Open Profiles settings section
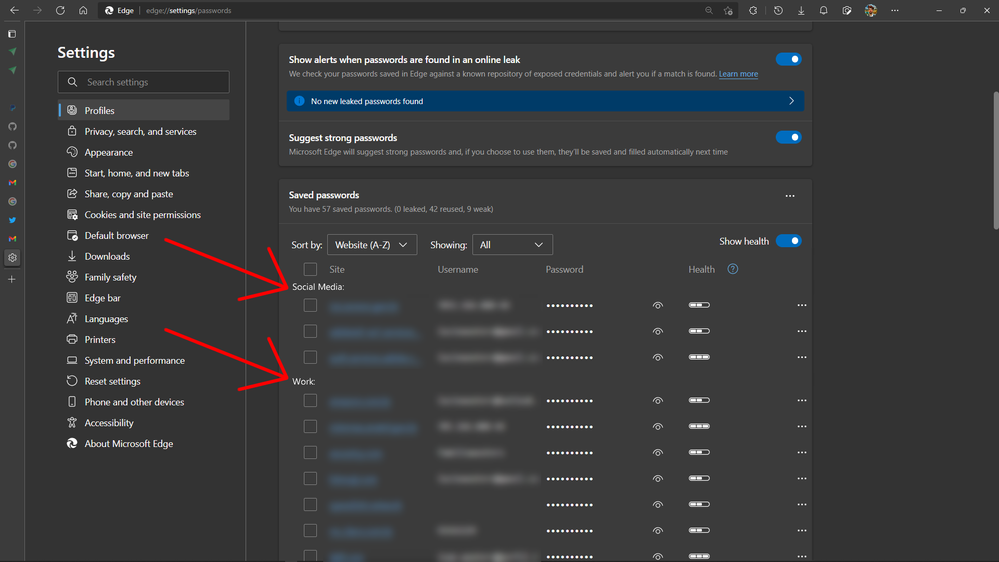This screenshot has height=562, width=999. click(x=144, y=110)
